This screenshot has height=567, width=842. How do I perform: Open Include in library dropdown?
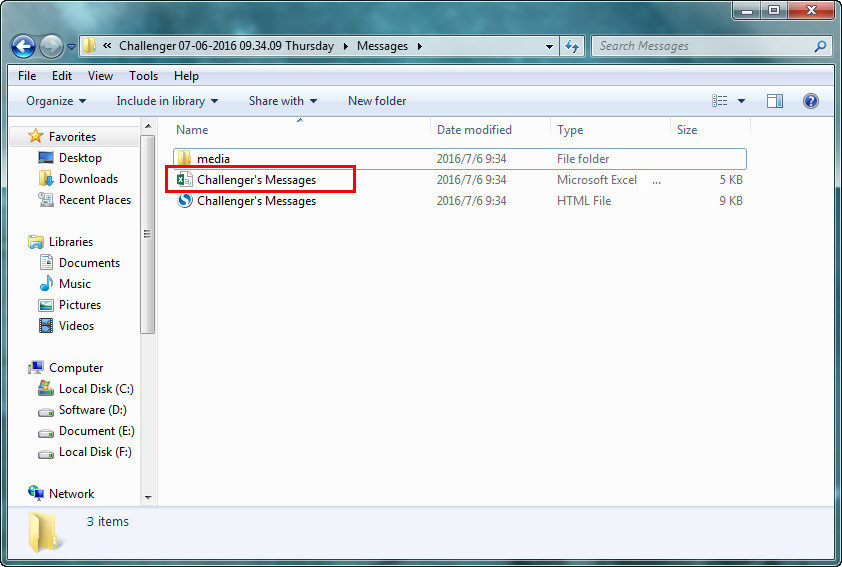(167, 101)
